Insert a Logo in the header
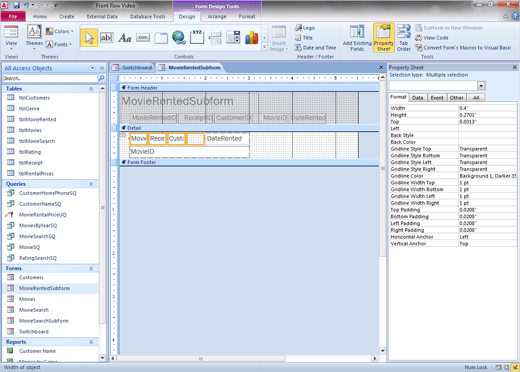This screenshot has height=372, width=520. (305, 28)
